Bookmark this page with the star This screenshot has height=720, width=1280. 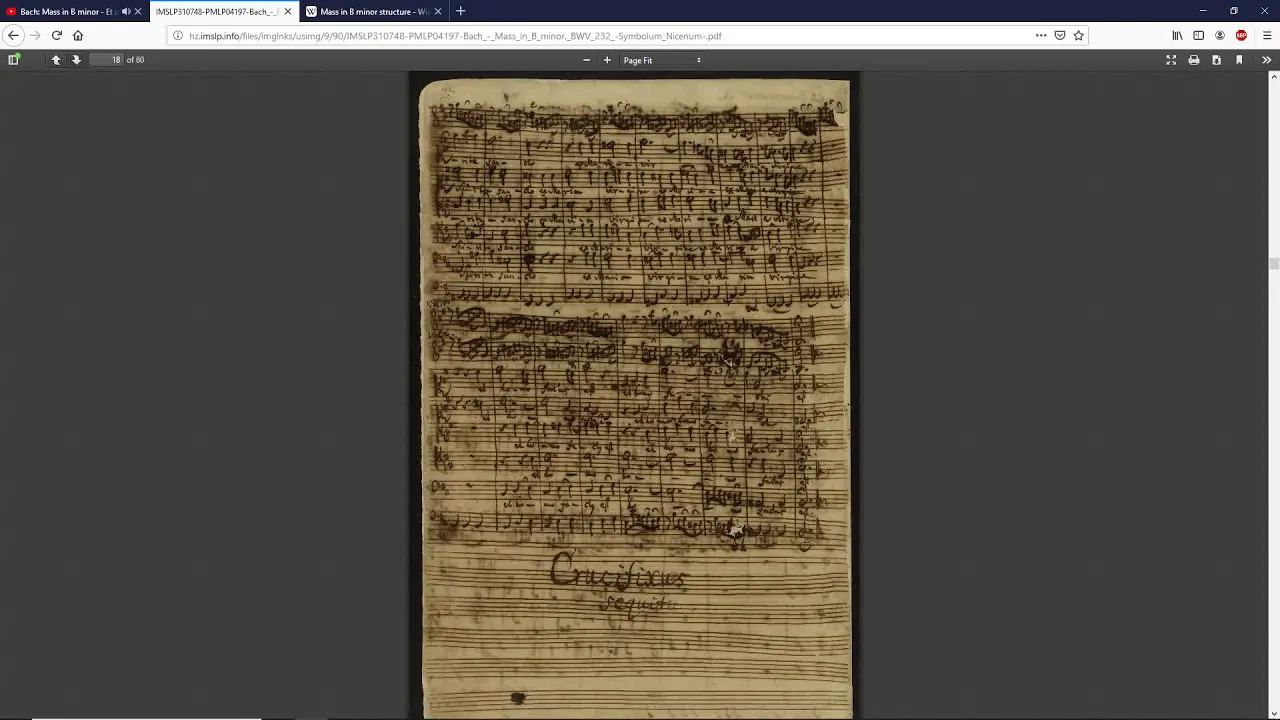coord(1078,35)
